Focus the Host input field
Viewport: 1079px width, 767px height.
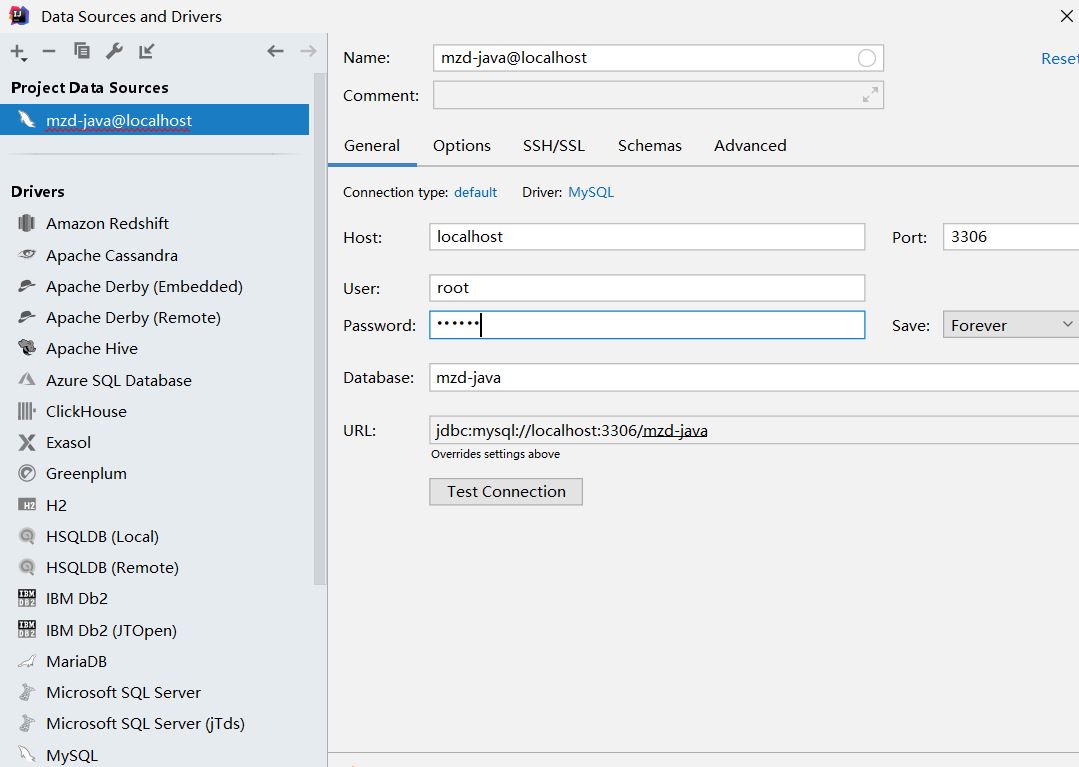tap(647, 237)
